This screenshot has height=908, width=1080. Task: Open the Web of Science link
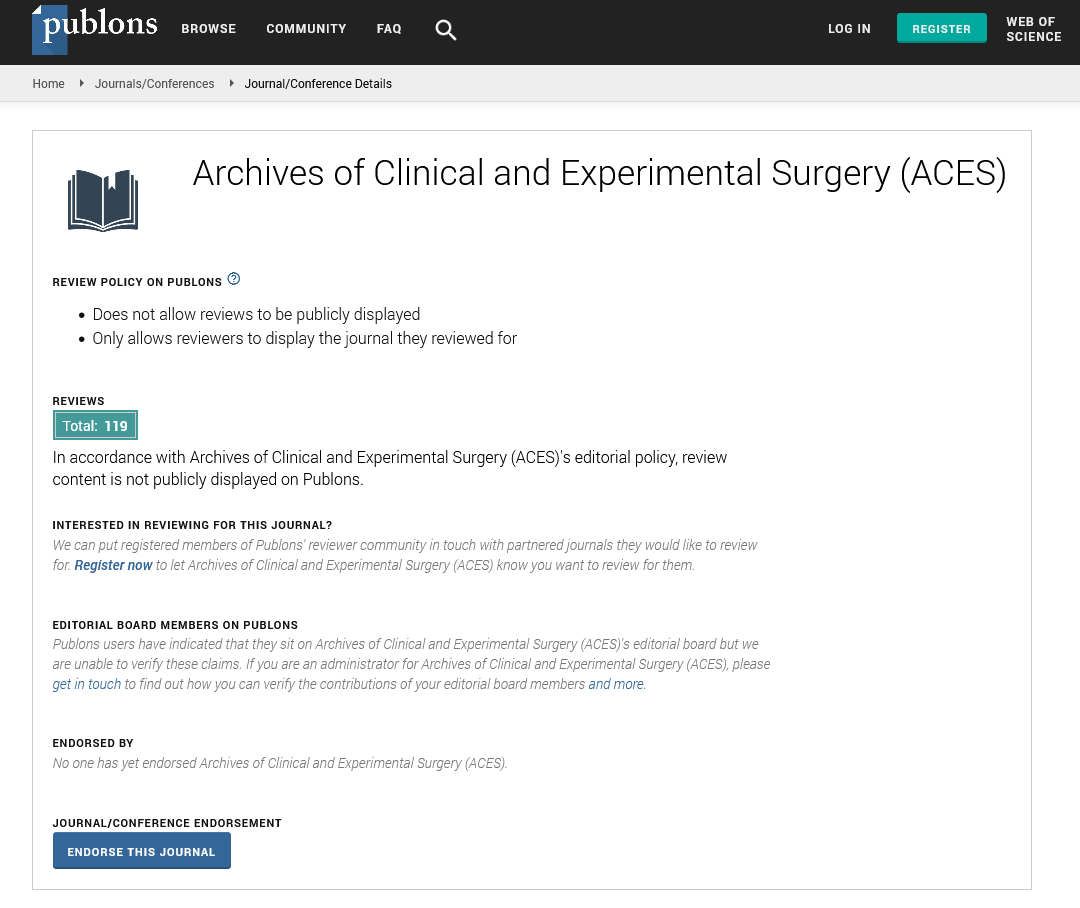click(x=1033, y=29)
